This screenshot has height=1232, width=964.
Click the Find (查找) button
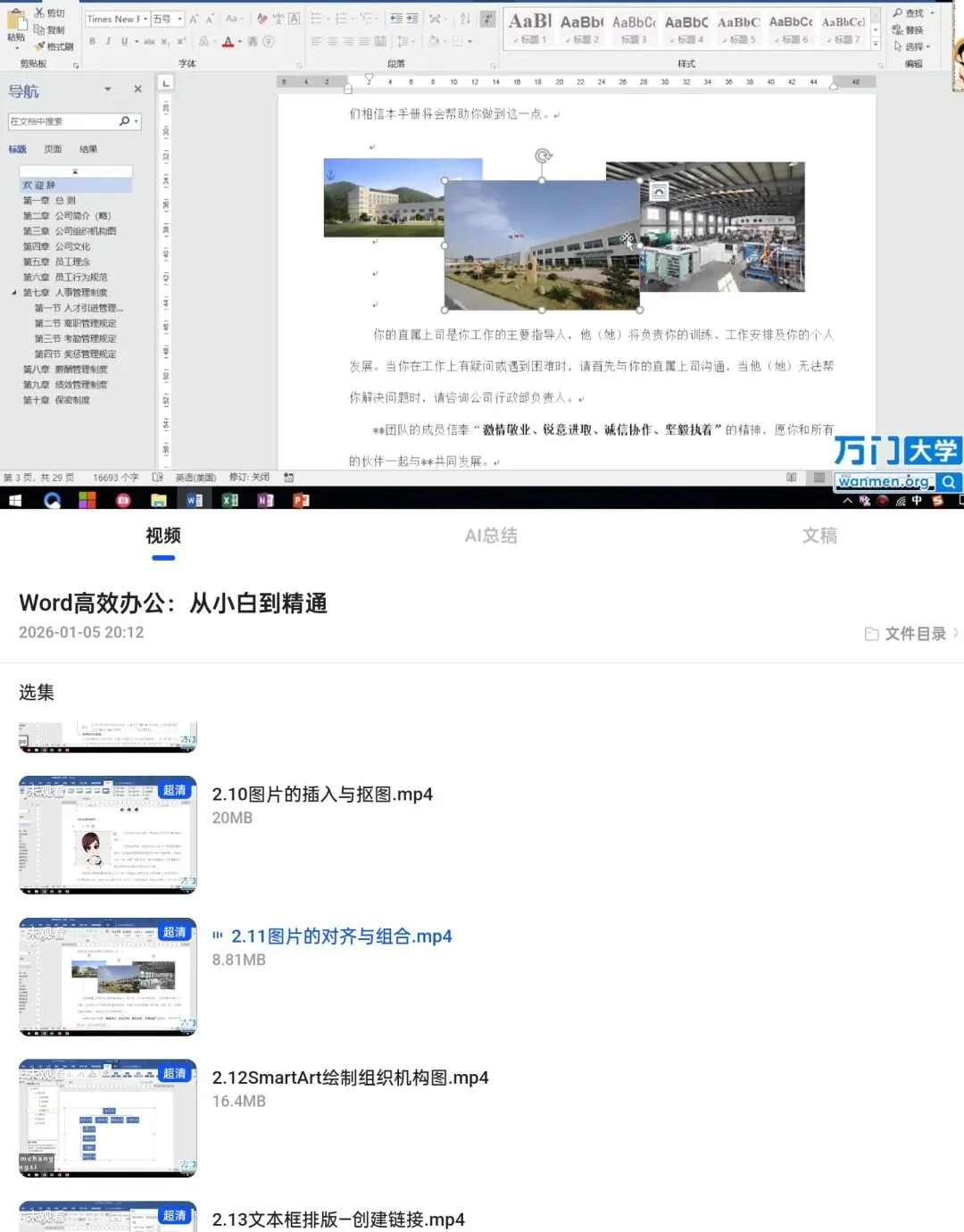click(910, 13)
